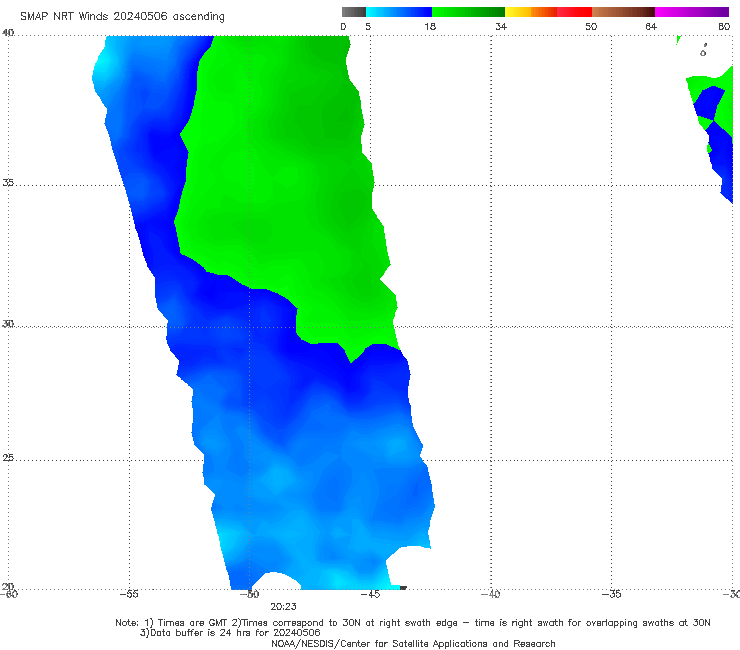Select the gray segment of the color bar
Viewport: 740px width, 650px height.
354,12
